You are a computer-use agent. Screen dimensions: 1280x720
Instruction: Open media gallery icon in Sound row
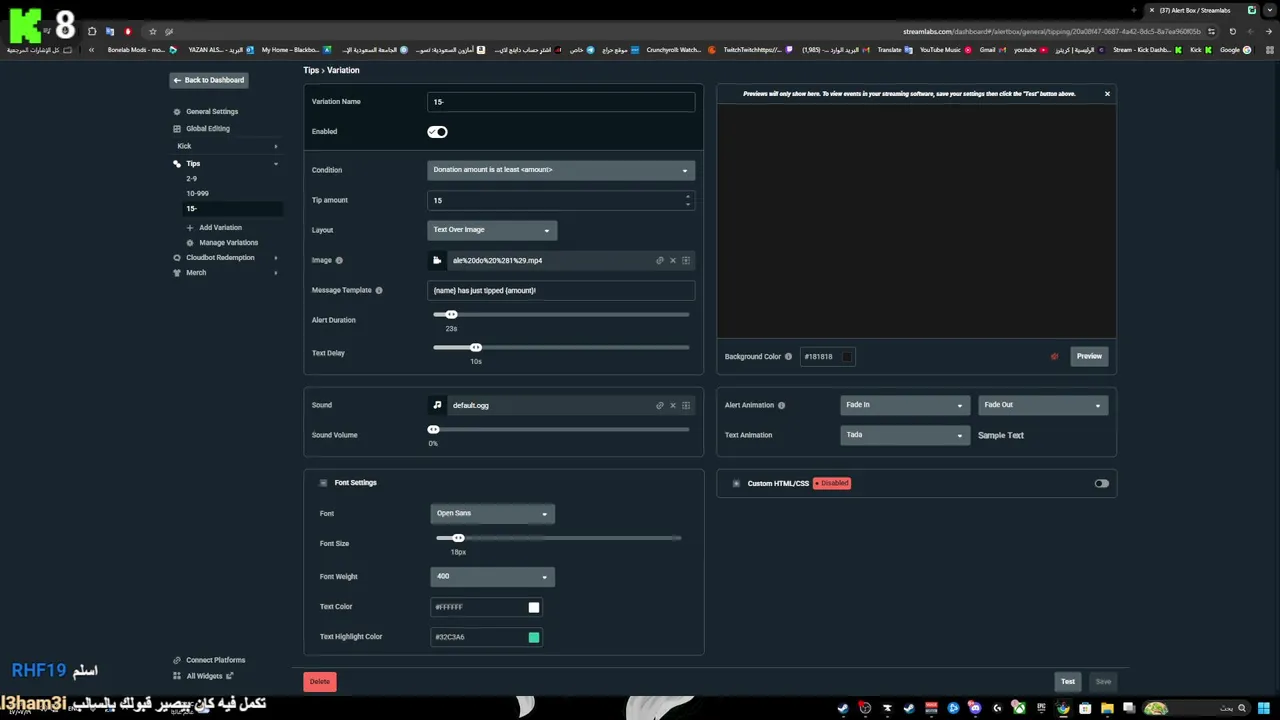pyautogui.click(x=686, y=406)
